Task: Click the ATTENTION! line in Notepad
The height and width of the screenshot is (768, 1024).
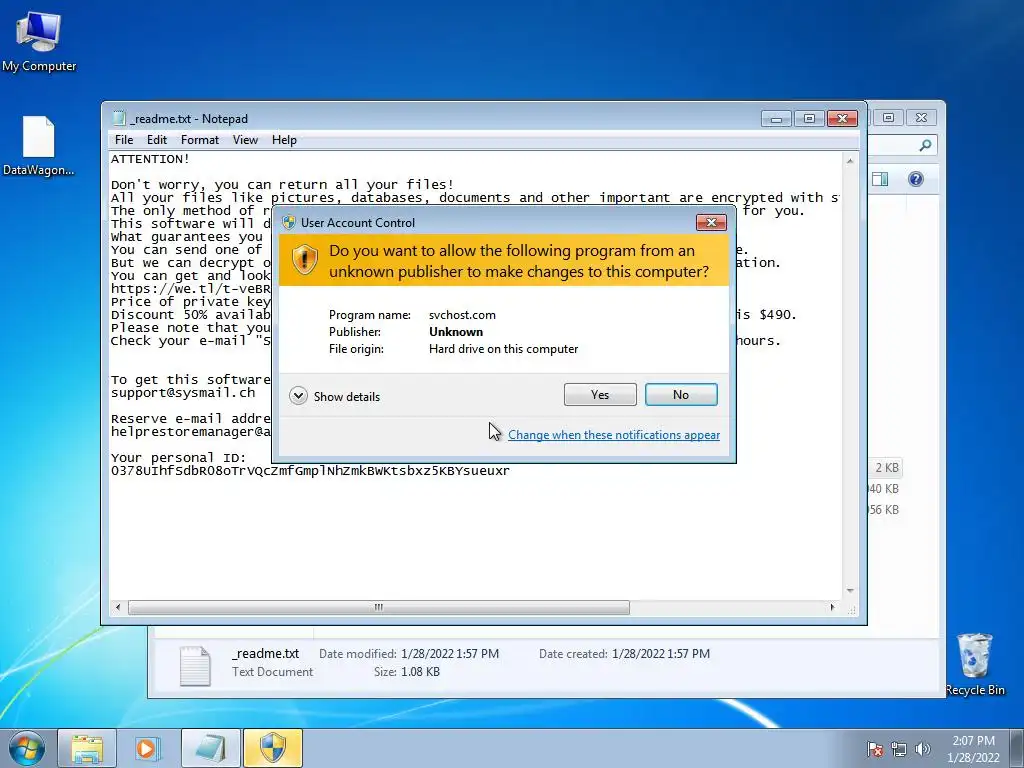Action: [x=150, y=159]
